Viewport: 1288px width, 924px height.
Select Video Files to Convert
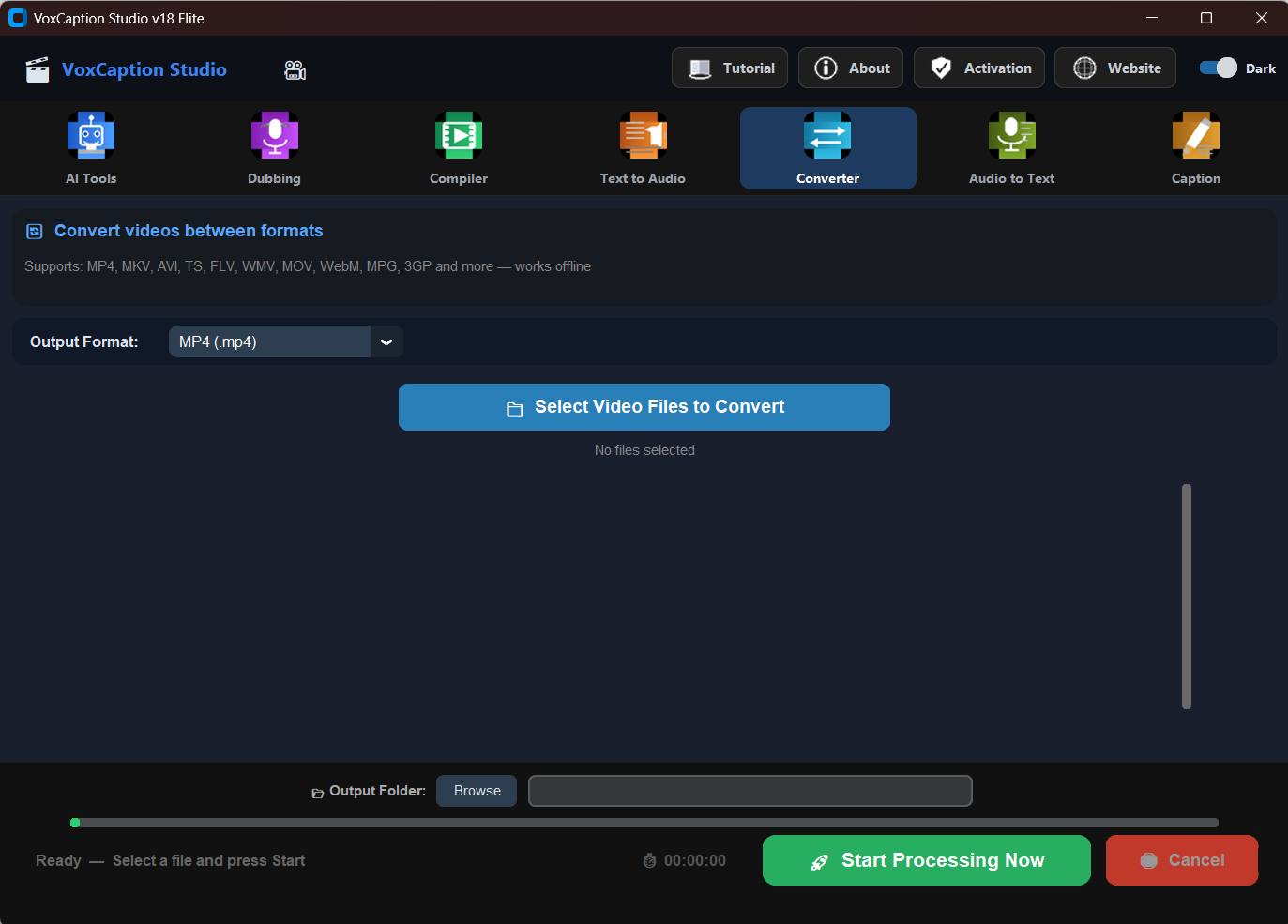[x=644, y=406]
